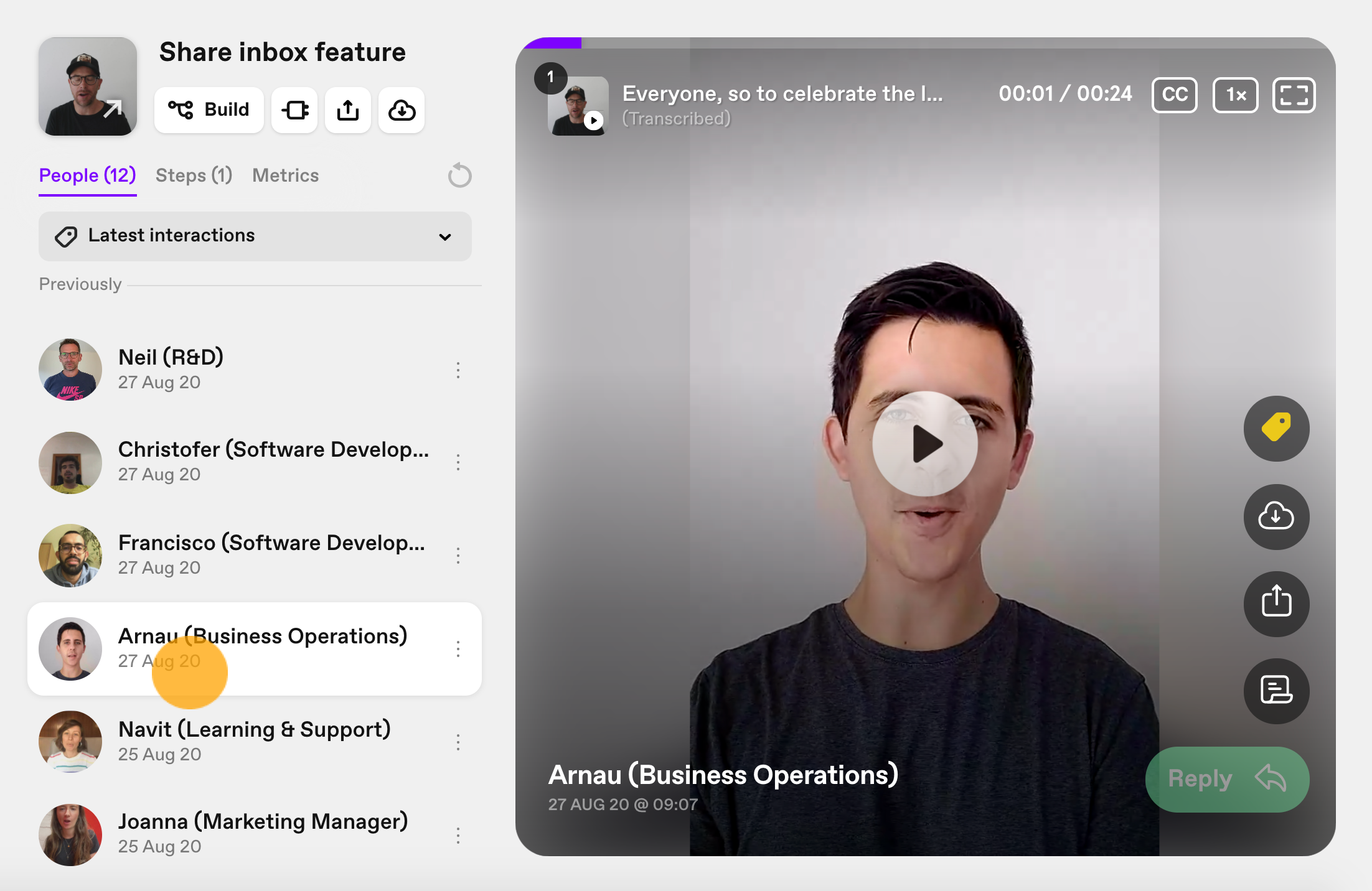Expand the Latest interactions dropdown
1372x891 pixels.
(255, 236)
